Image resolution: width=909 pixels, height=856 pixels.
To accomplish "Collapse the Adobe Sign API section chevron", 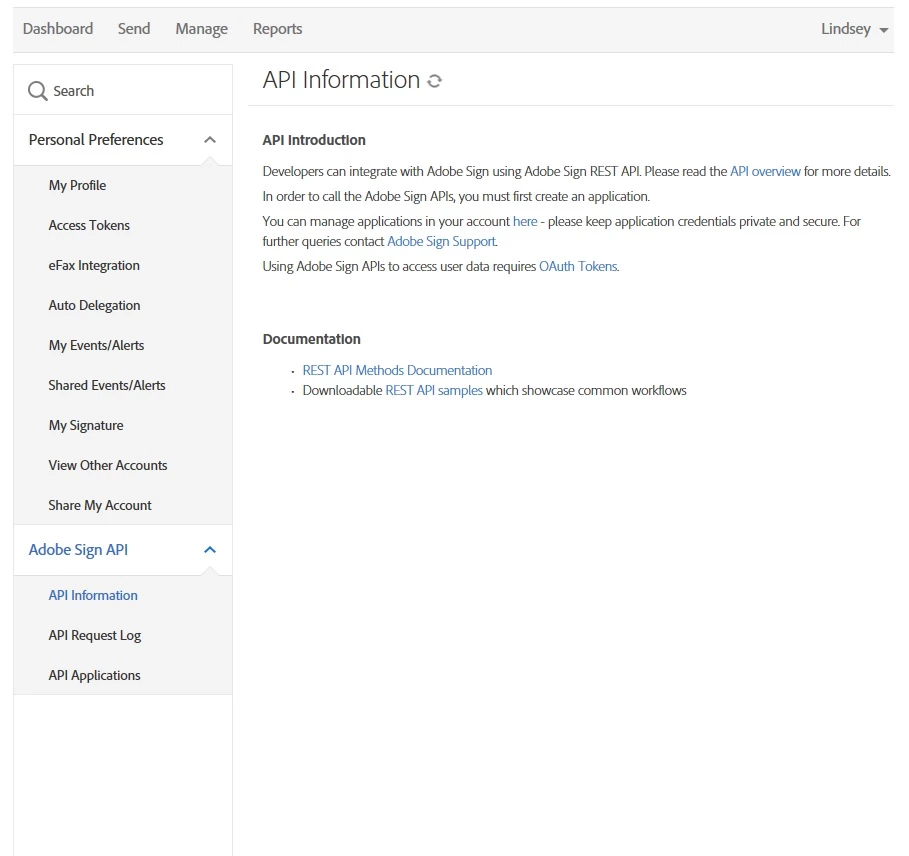I will (210, 549).
